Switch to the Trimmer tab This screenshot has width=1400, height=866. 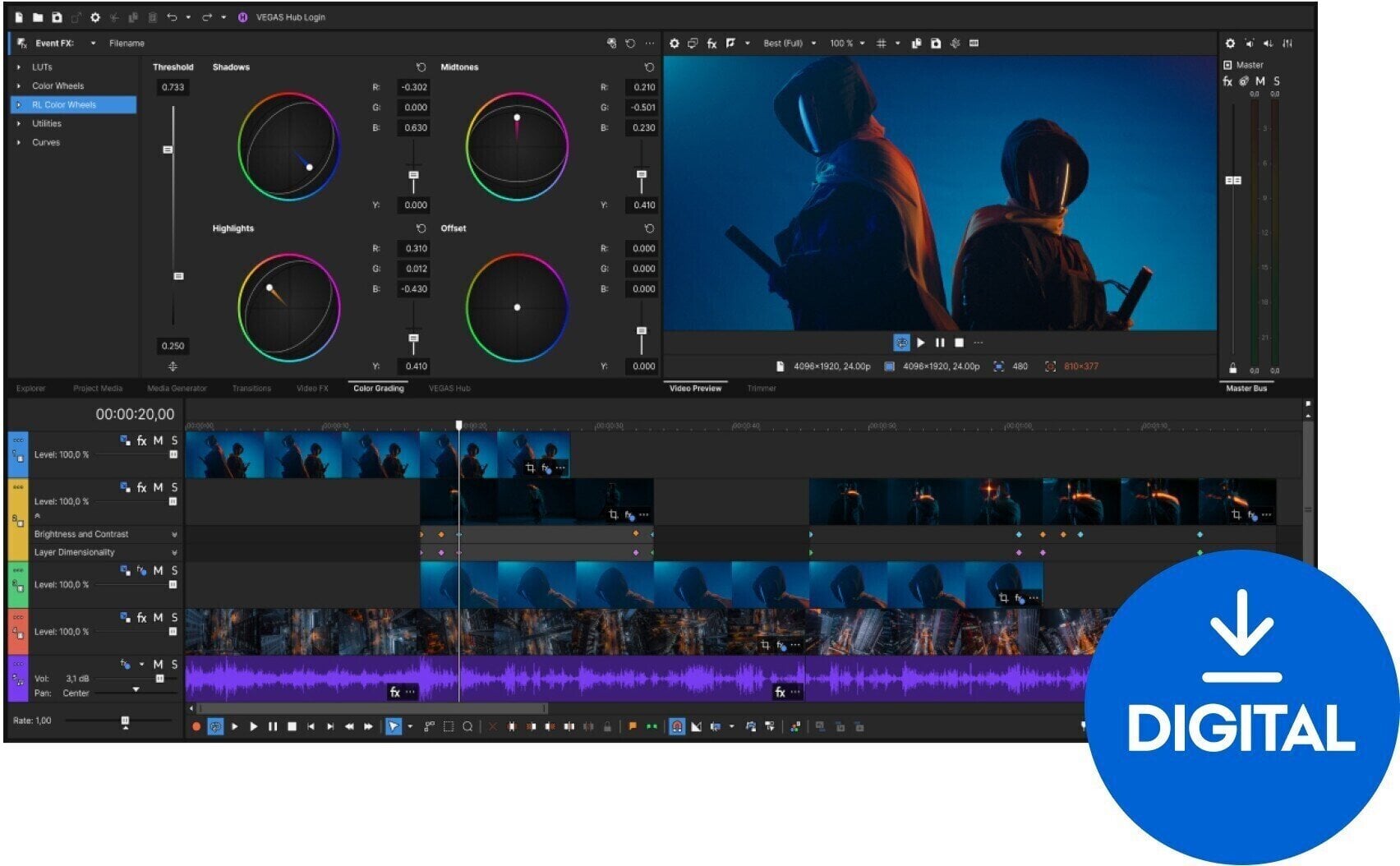tap(762, 388)
